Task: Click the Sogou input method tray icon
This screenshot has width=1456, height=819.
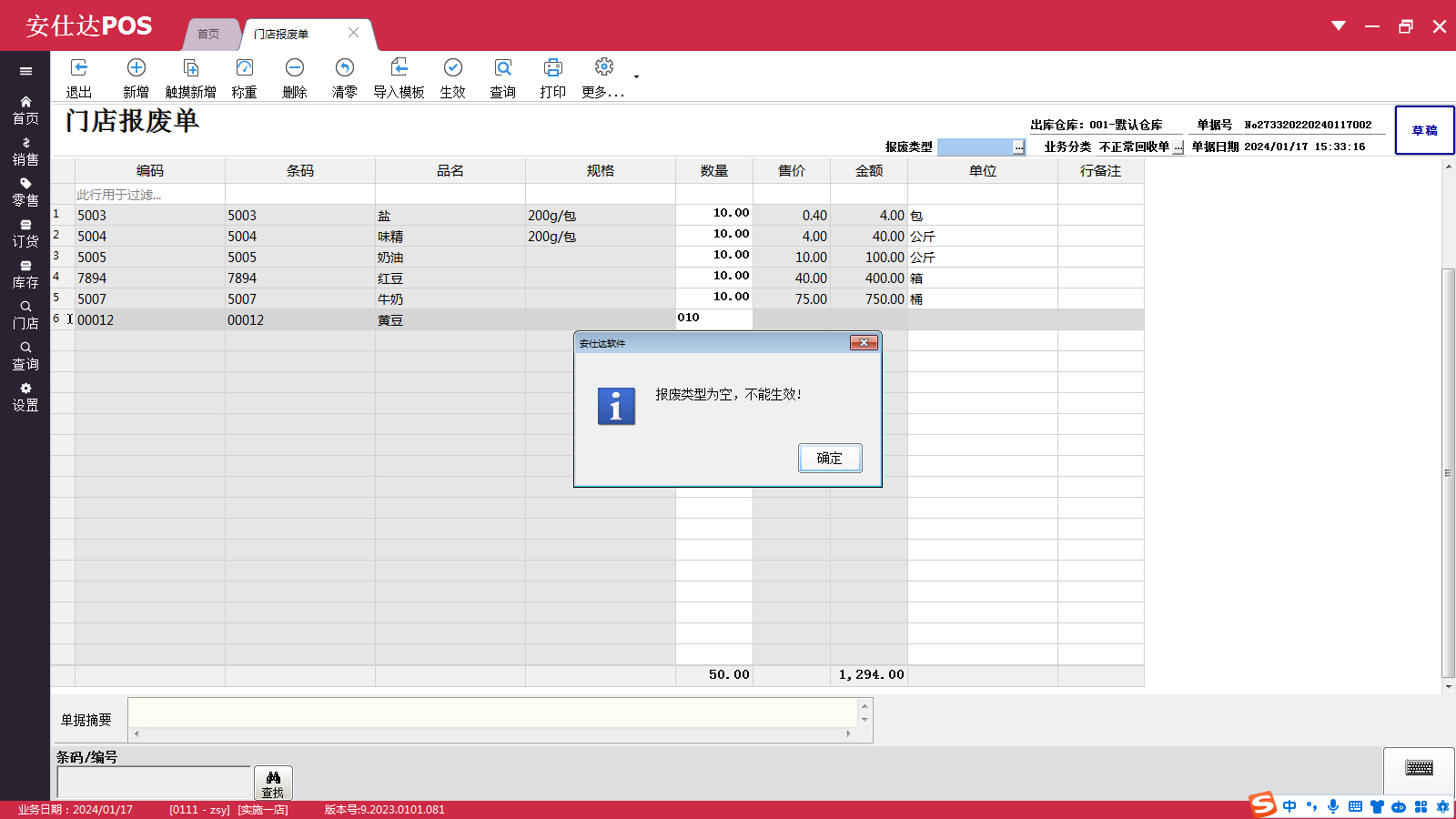Action: 1262,805
